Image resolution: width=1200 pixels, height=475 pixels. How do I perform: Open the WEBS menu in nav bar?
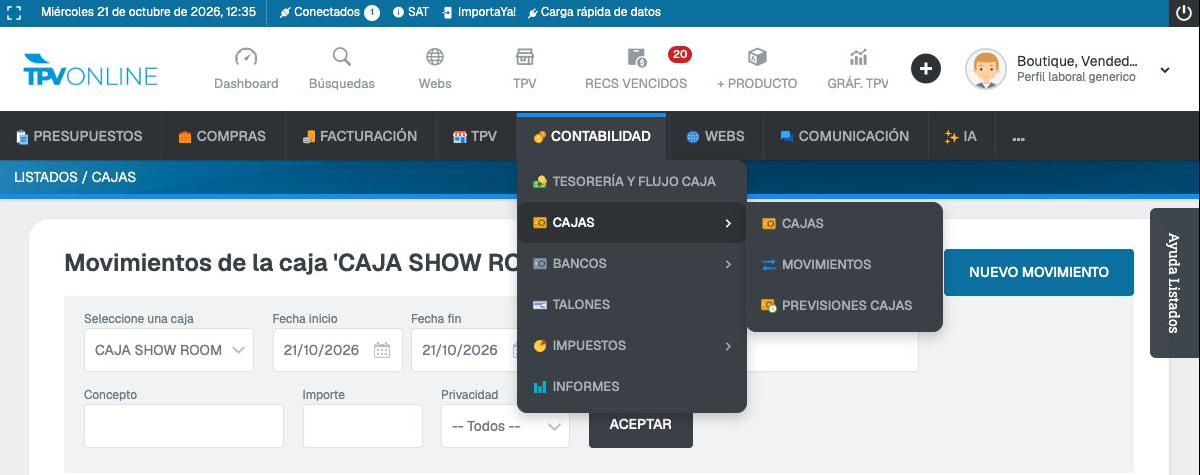pos(715,136)
